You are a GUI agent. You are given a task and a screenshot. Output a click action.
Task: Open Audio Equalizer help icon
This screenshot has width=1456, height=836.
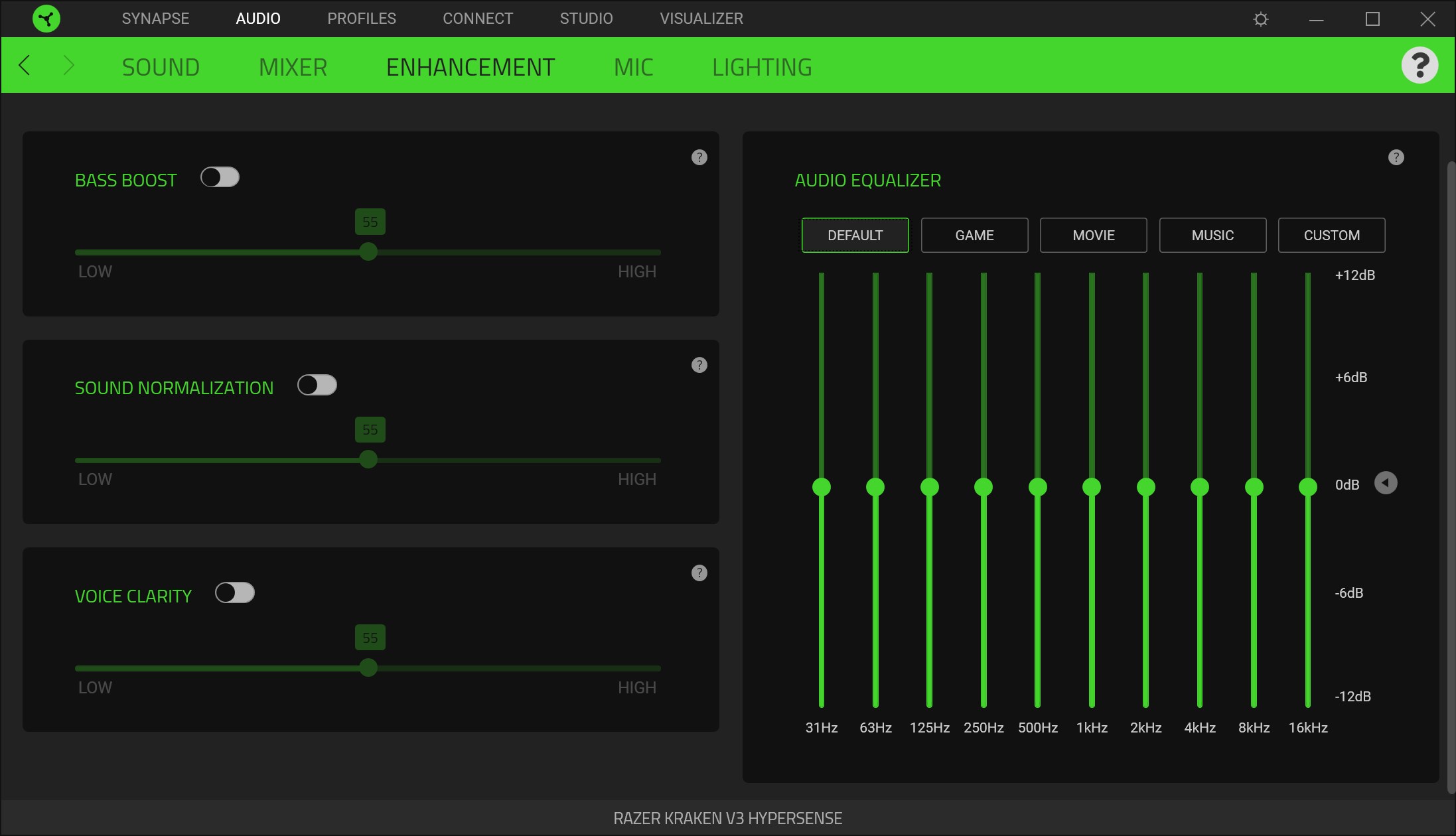[x=1396, y=157]
